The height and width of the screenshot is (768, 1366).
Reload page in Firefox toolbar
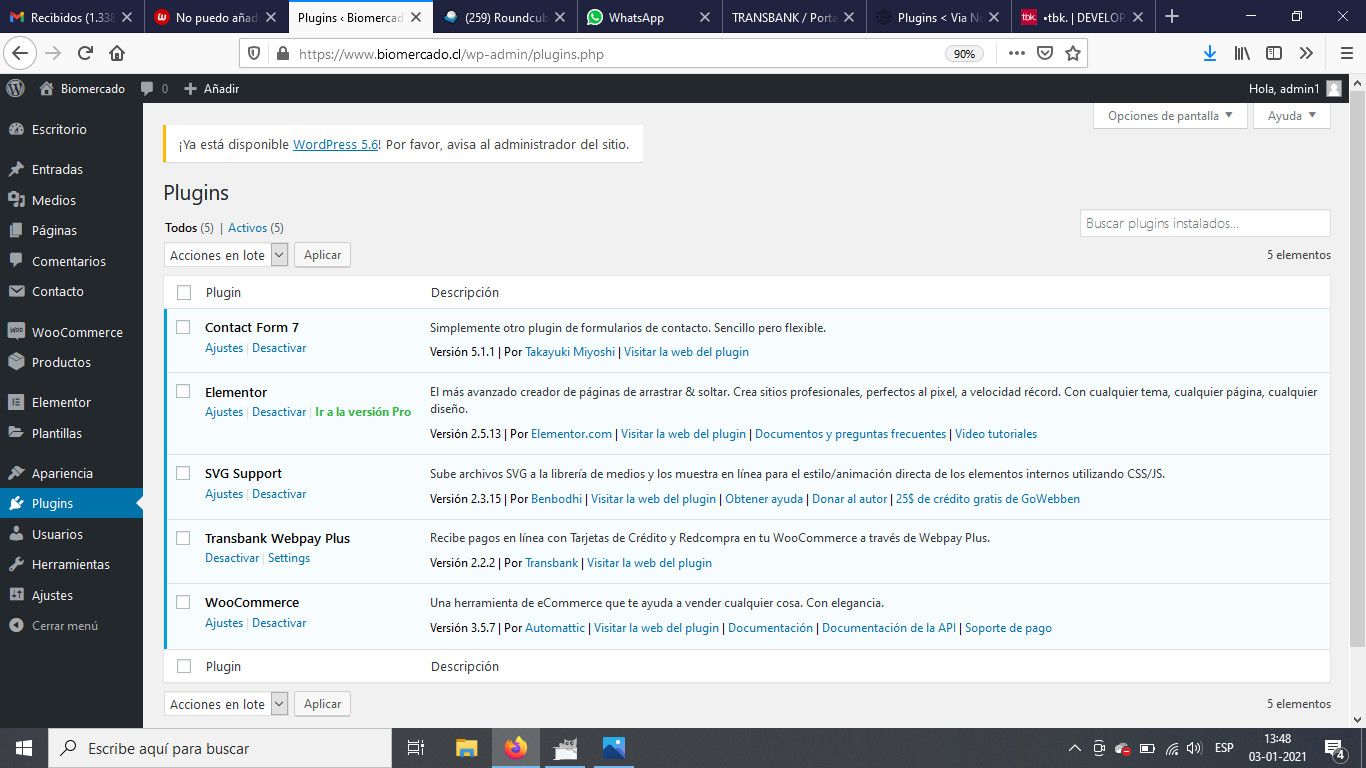(85, 53)
